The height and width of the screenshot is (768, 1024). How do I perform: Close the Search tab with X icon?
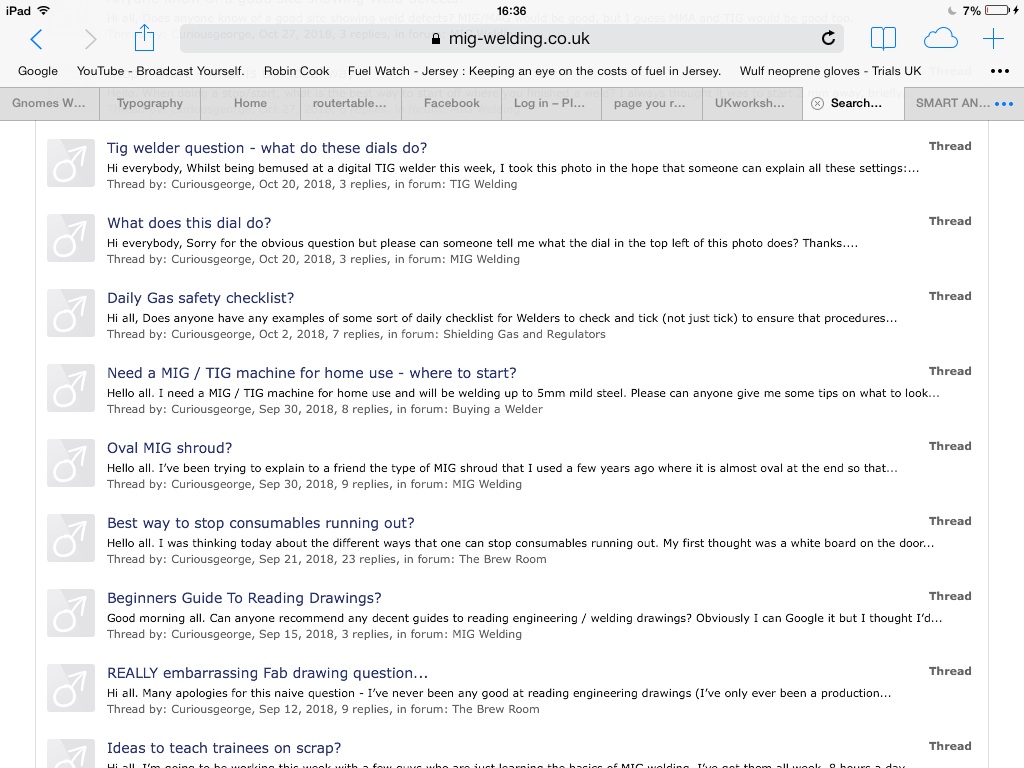point(817,103)
